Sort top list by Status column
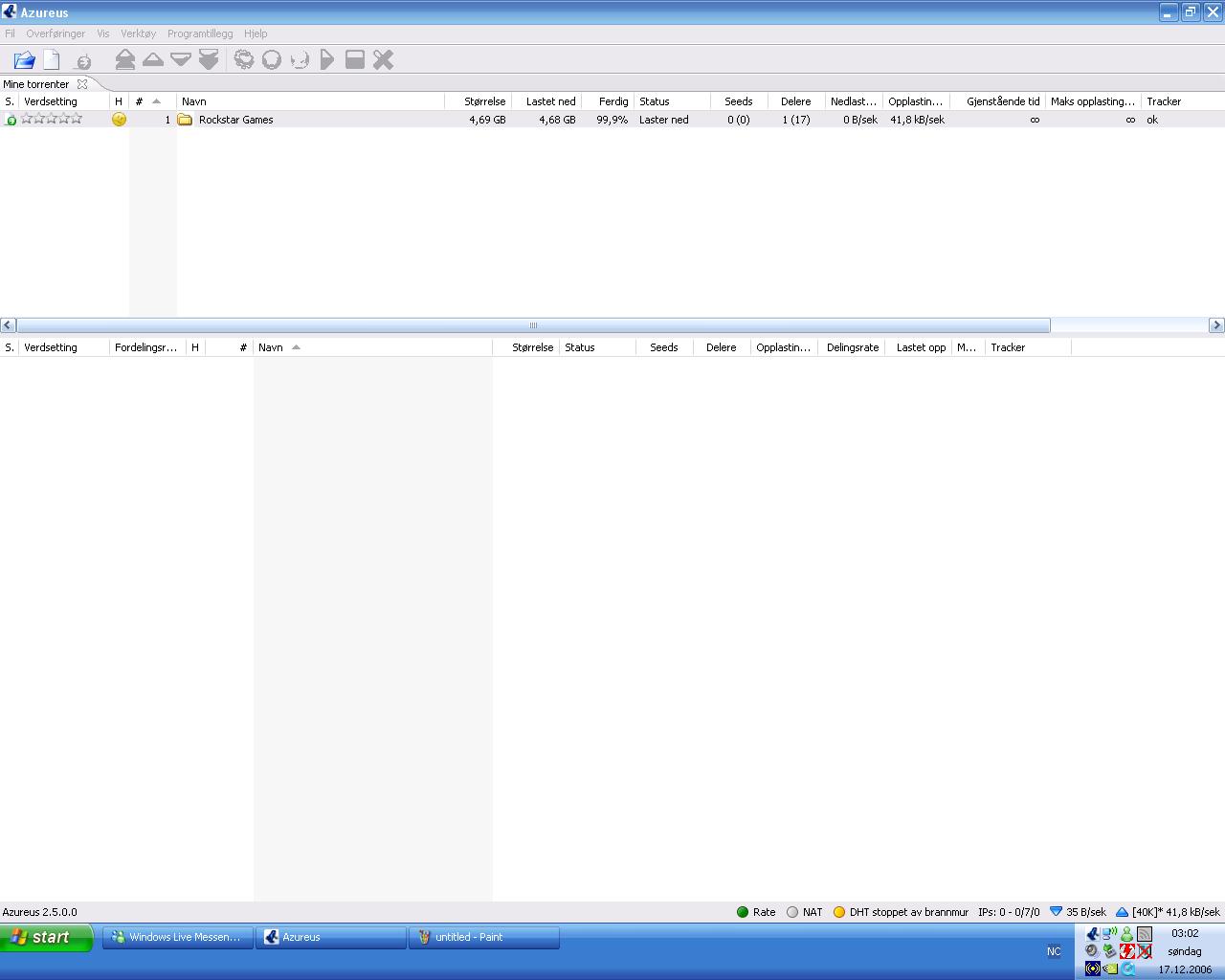 click(x=672, y=101)
